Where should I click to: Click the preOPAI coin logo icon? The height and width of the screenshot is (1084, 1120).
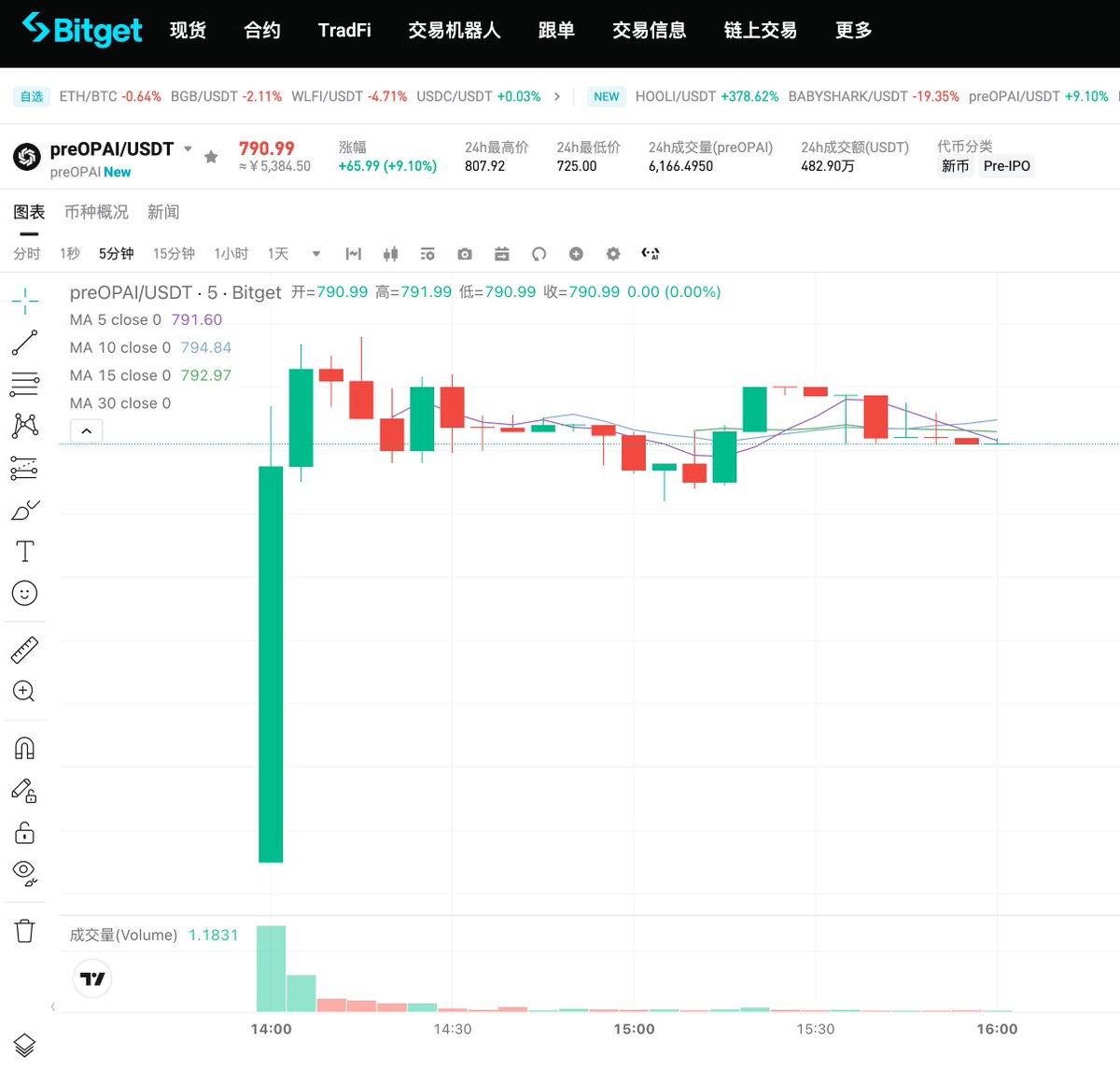pyautogui.click(x=27, y=157)
